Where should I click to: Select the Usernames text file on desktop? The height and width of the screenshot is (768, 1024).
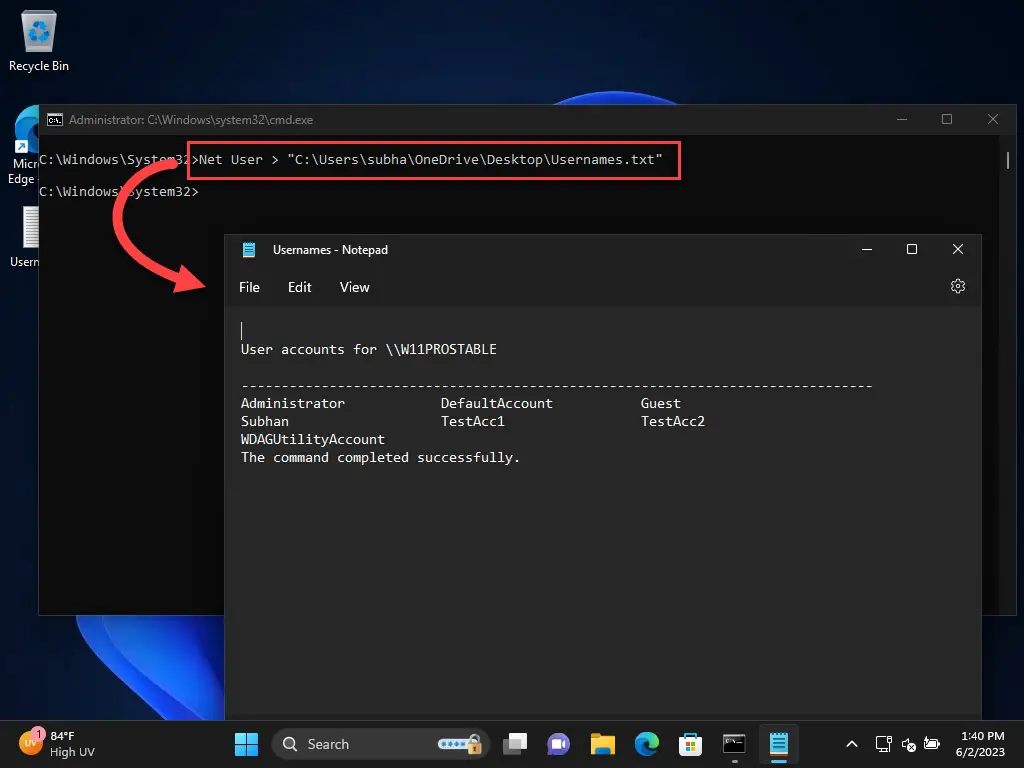(x=26, y=236)
